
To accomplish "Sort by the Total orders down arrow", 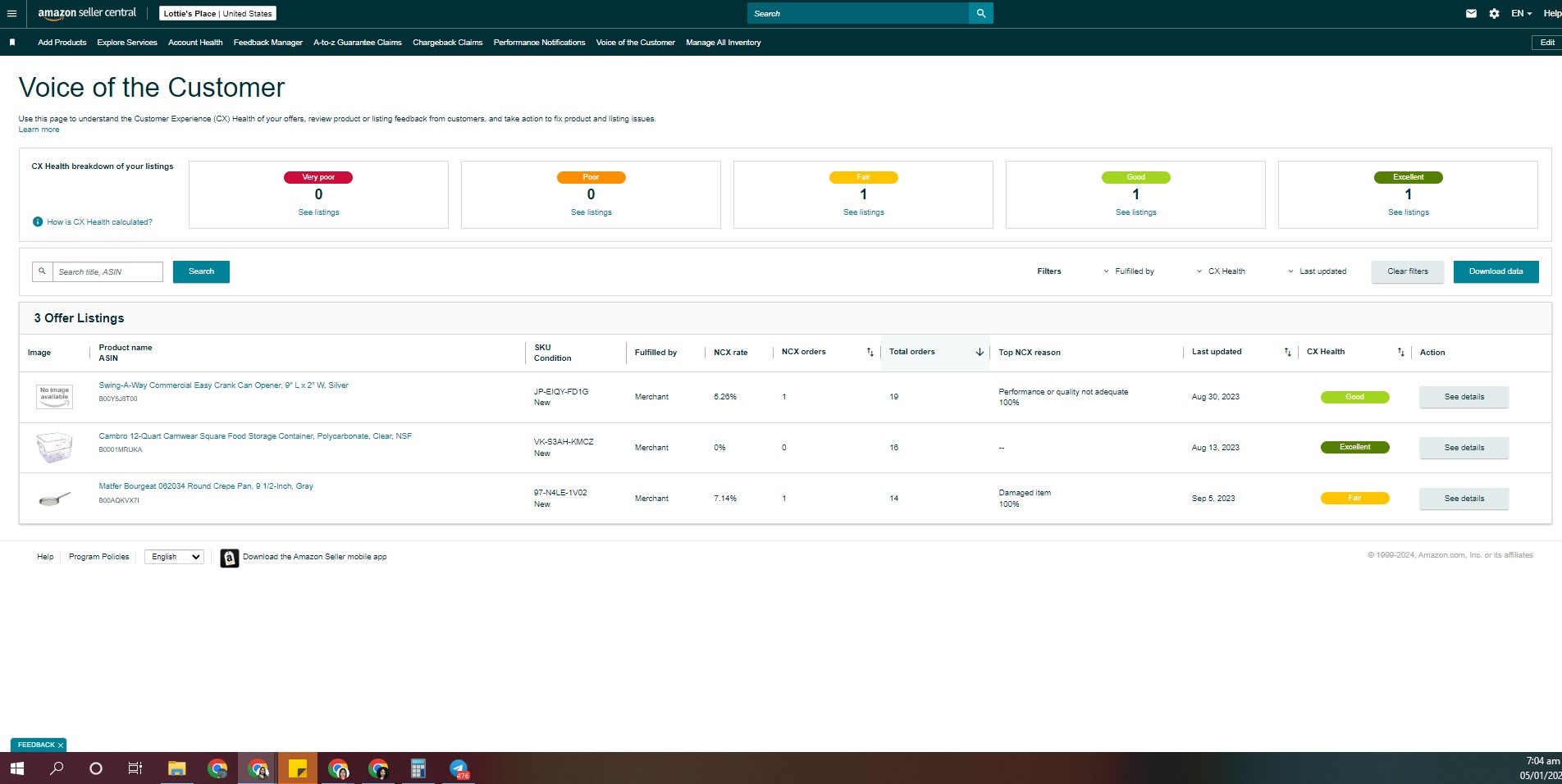I will pyautogui.click(x=980, y=353).
